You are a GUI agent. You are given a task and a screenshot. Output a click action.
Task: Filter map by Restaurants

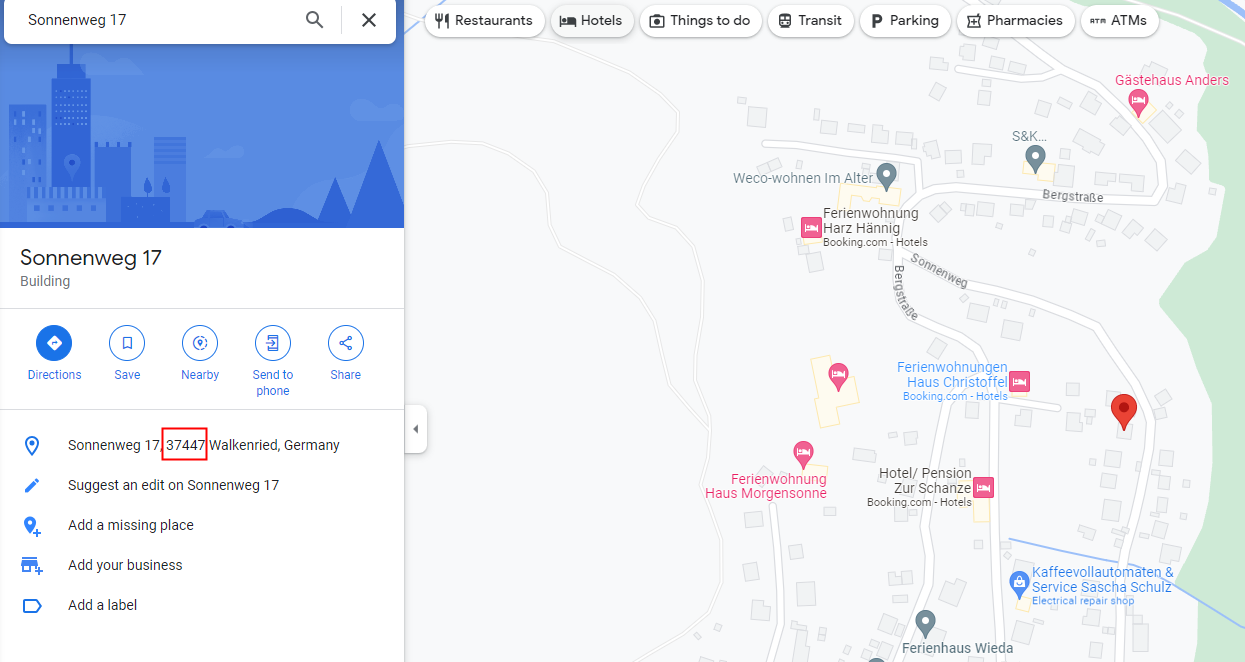point(485,21)
